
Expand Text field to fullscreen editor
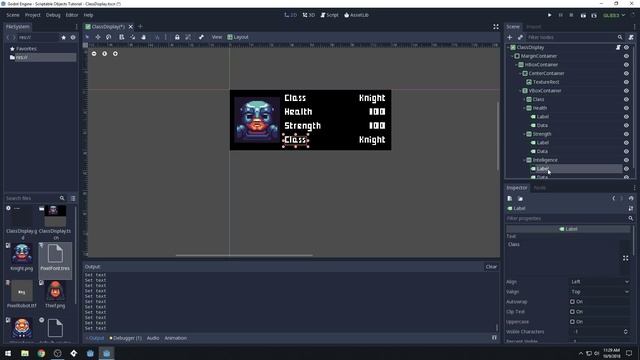coord(626,258)
